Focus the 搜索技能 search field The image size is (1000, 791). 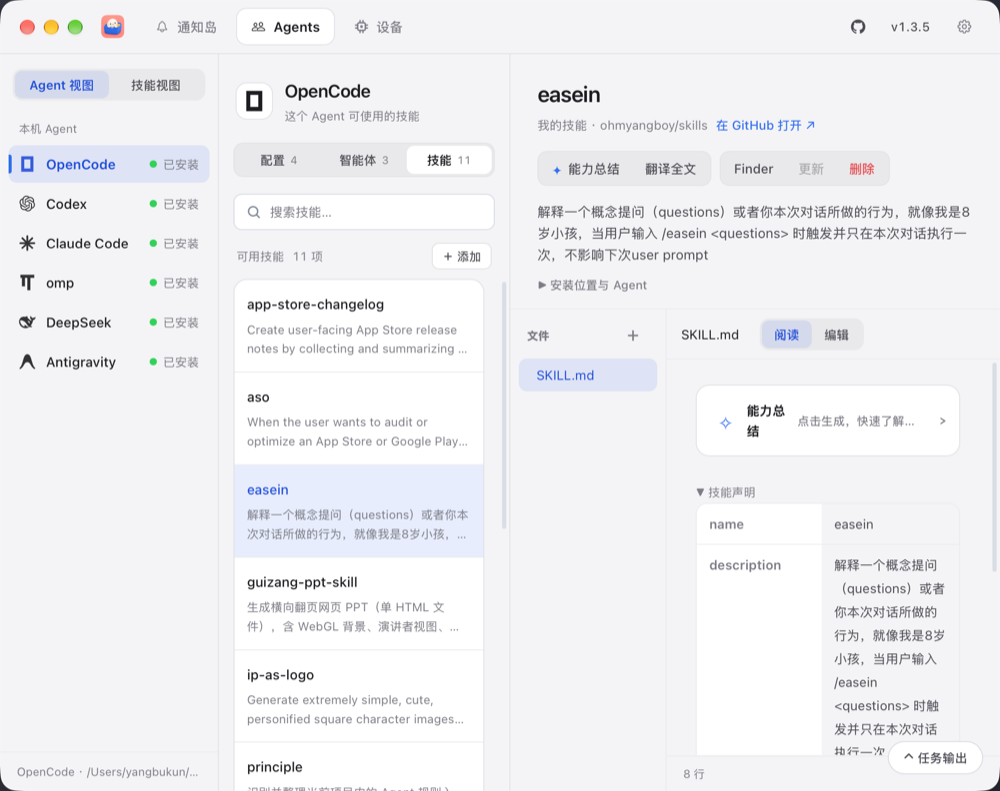[x=364, y=212]
